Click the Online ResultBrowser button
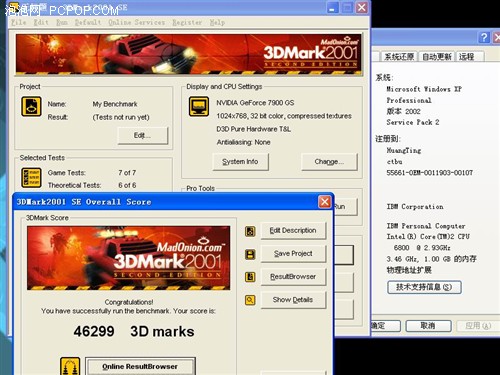 tap(140, 366)
